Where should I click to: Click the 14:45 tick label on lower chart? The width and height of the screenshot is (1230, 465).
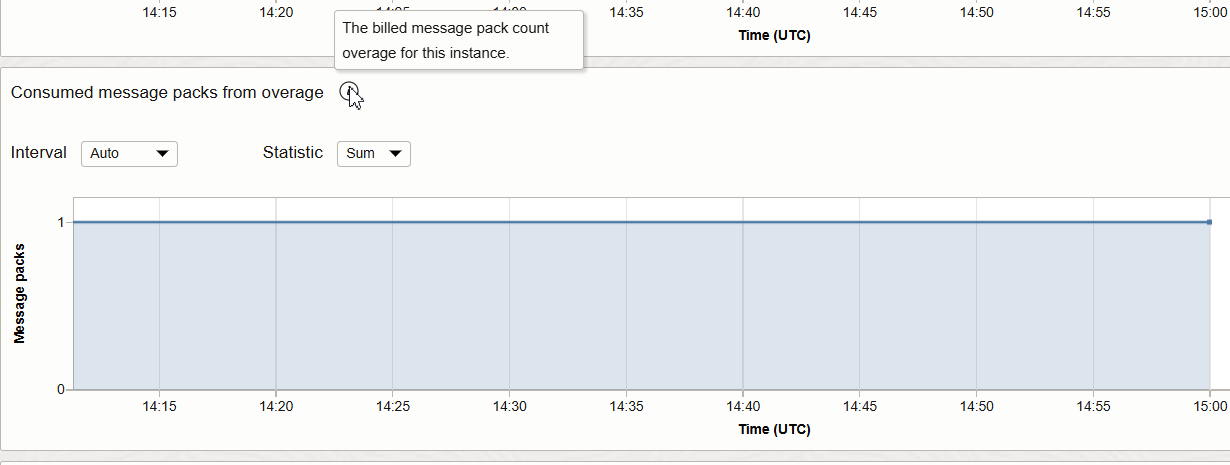pos(860,407)
